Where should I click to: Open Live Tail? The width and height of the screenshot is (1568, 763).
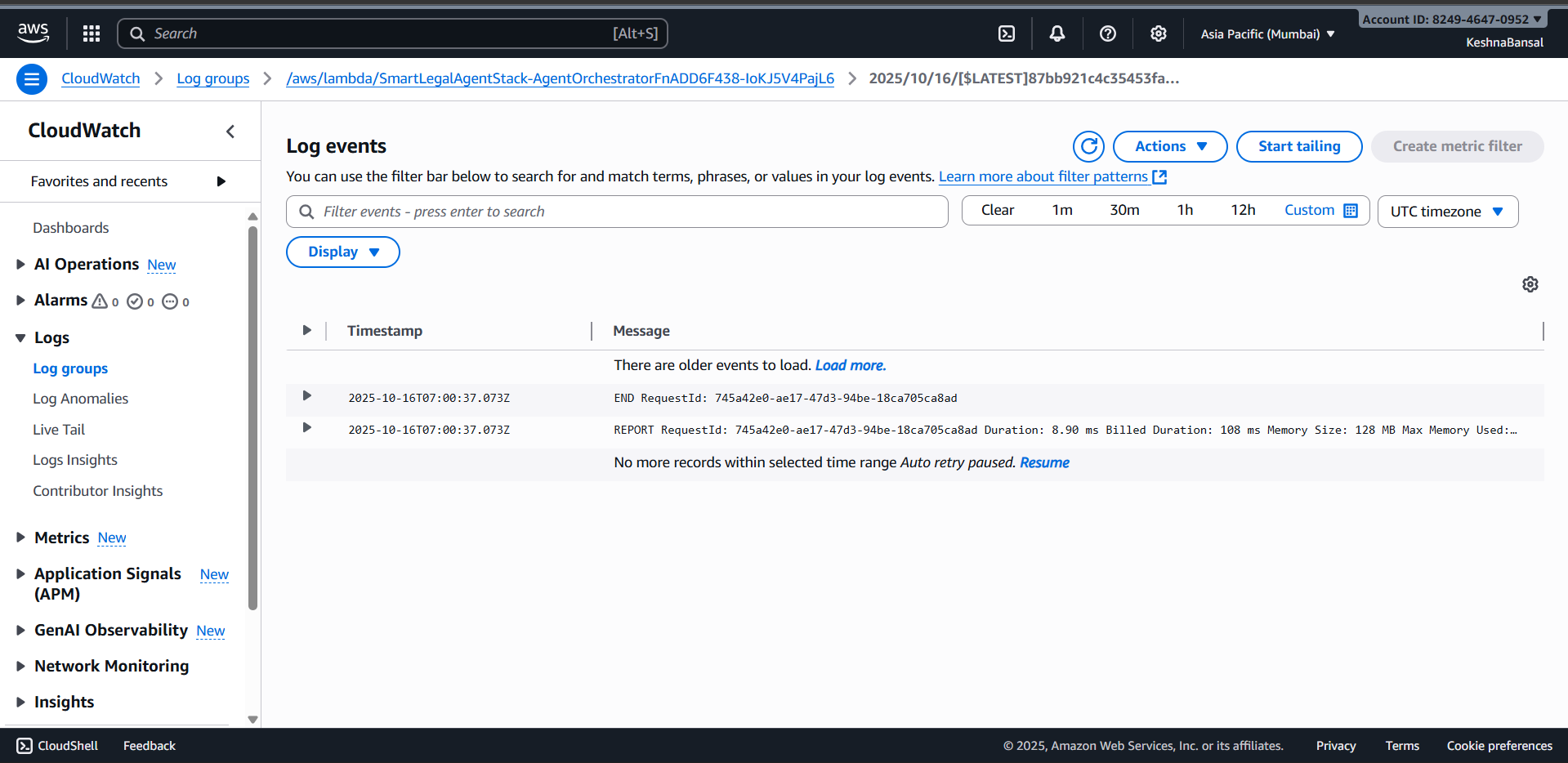(x=59, y=430)
